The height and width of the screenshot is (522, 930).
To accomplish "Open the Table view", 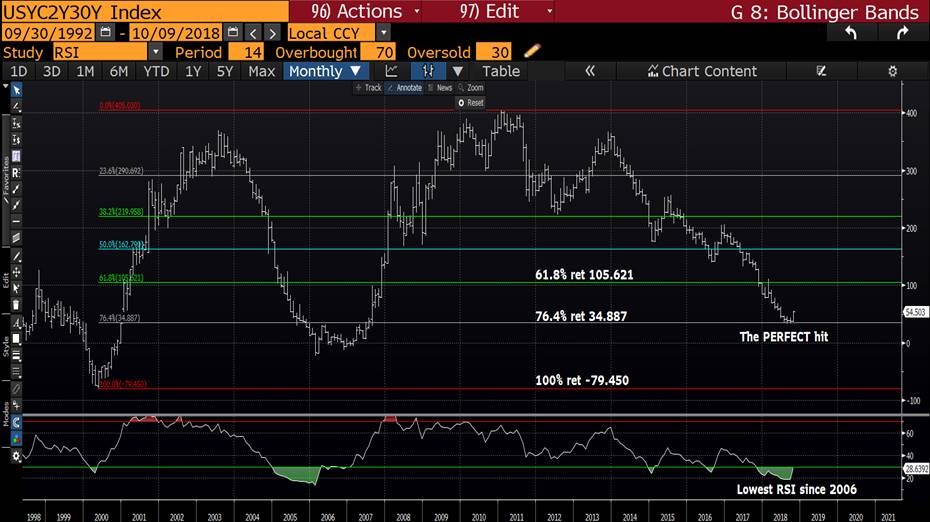I will pos(501,71).
